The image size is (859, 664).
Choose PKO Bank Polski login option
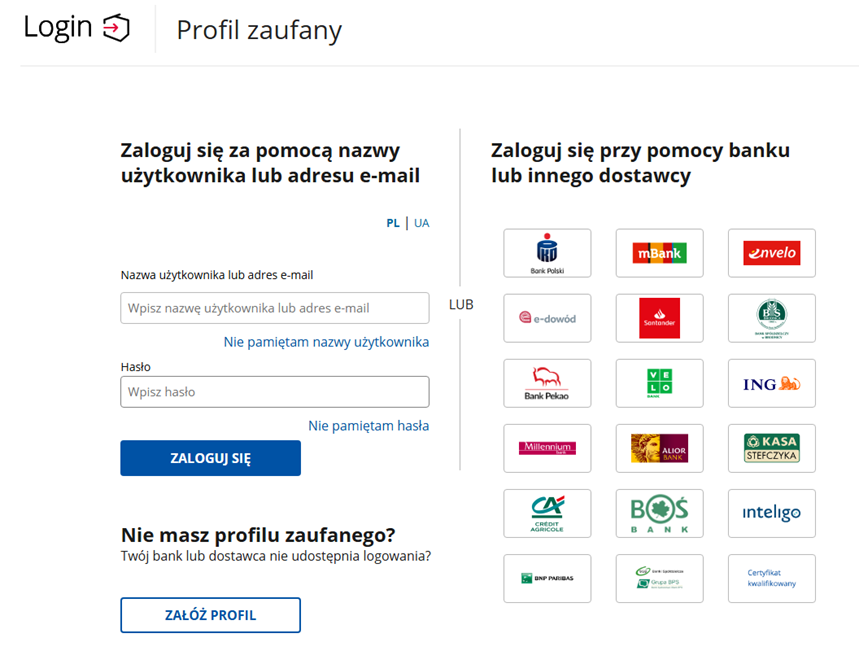pyautogui.click(x=547, y=254)
